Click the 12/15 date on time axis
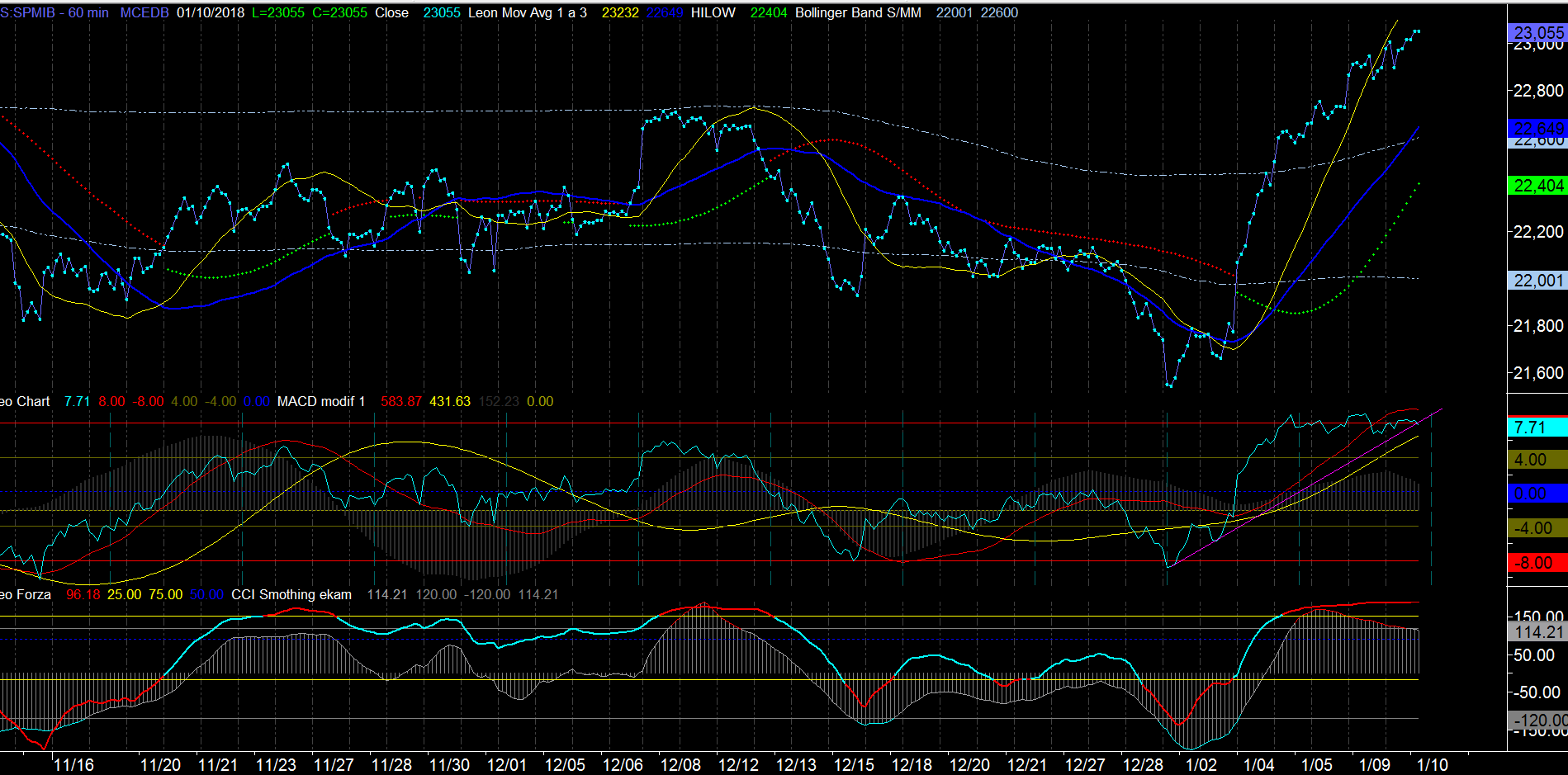Screen dimensions: 1568x775 click(854, 764)
